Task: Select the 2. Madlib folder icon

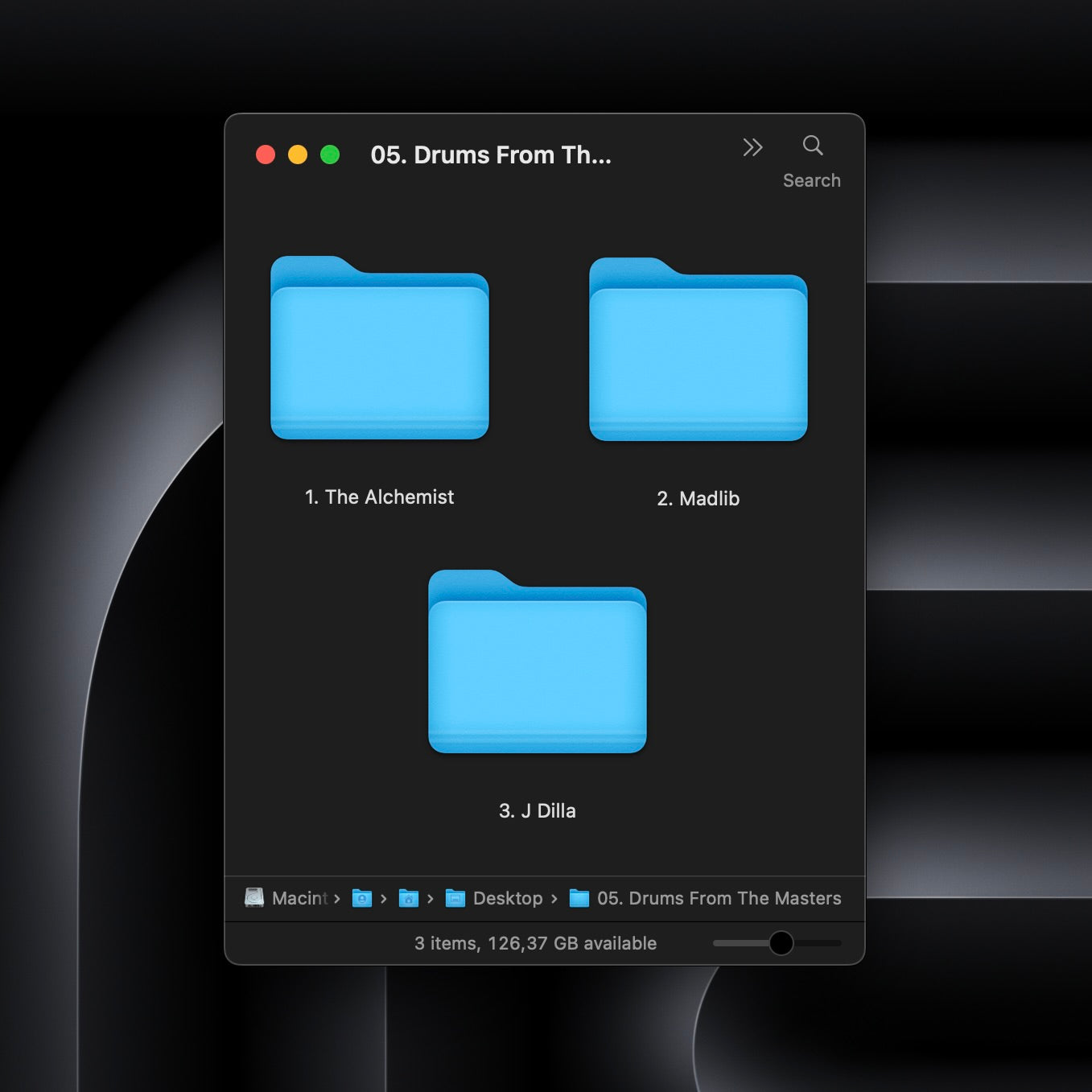Action: 698,349
